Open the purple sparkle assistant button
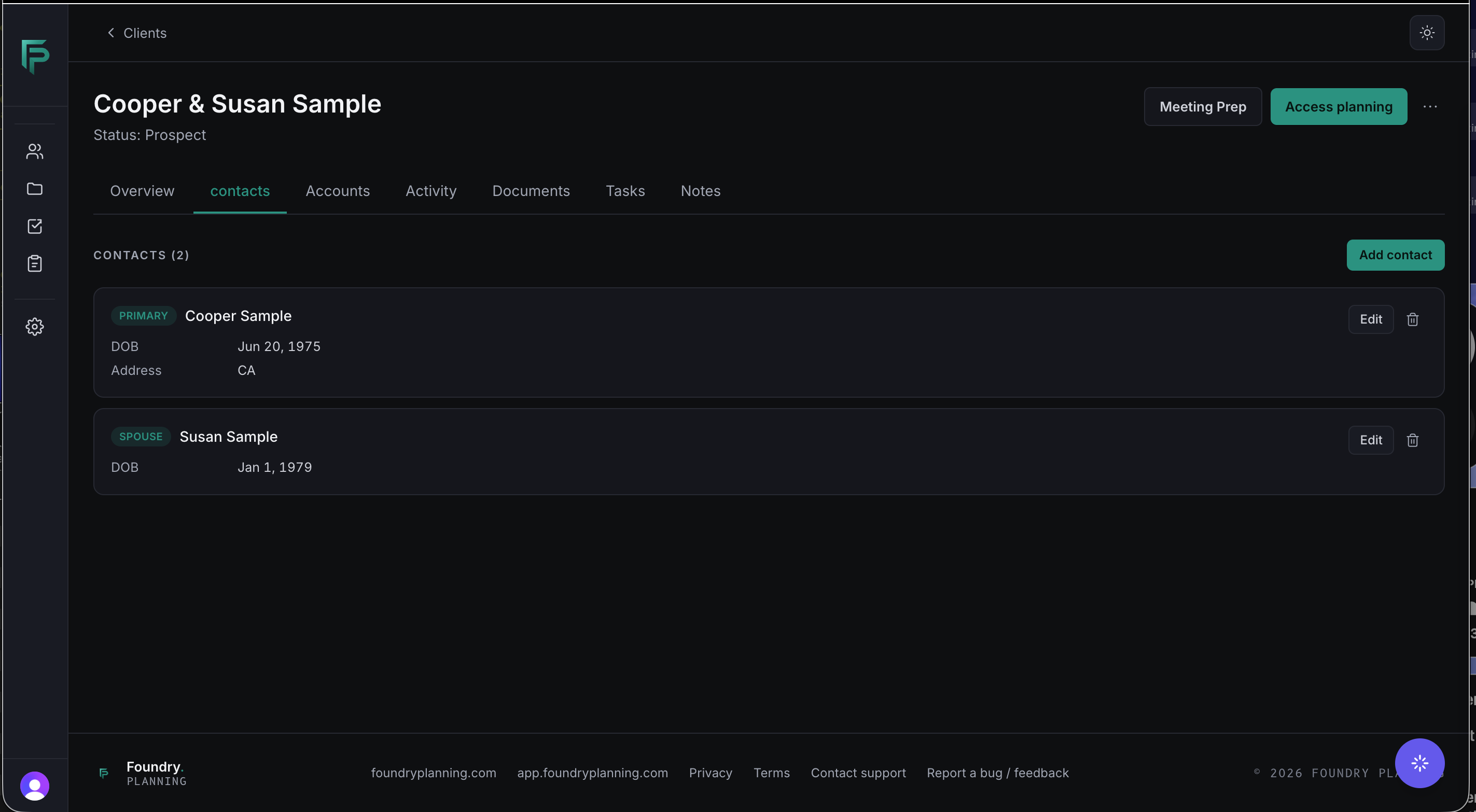 coord(1419,763)
